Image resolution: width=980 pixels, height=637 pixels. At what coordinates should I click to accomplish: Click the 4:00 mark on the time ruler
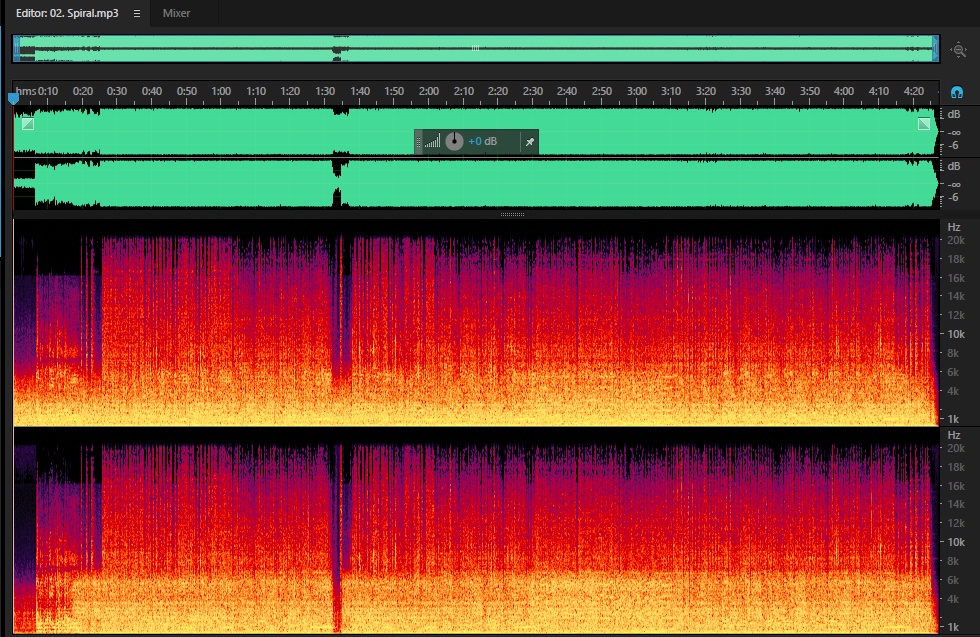(x=844, y=91)
